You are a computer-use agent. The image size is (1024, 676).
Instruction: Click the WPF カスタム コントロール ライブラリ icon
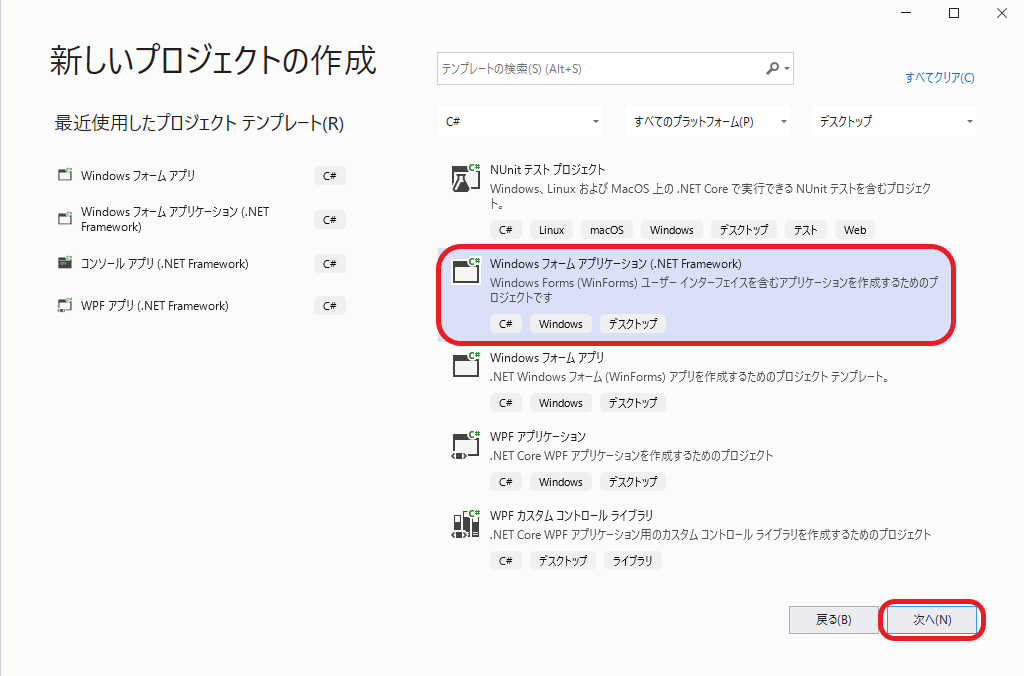465,523
